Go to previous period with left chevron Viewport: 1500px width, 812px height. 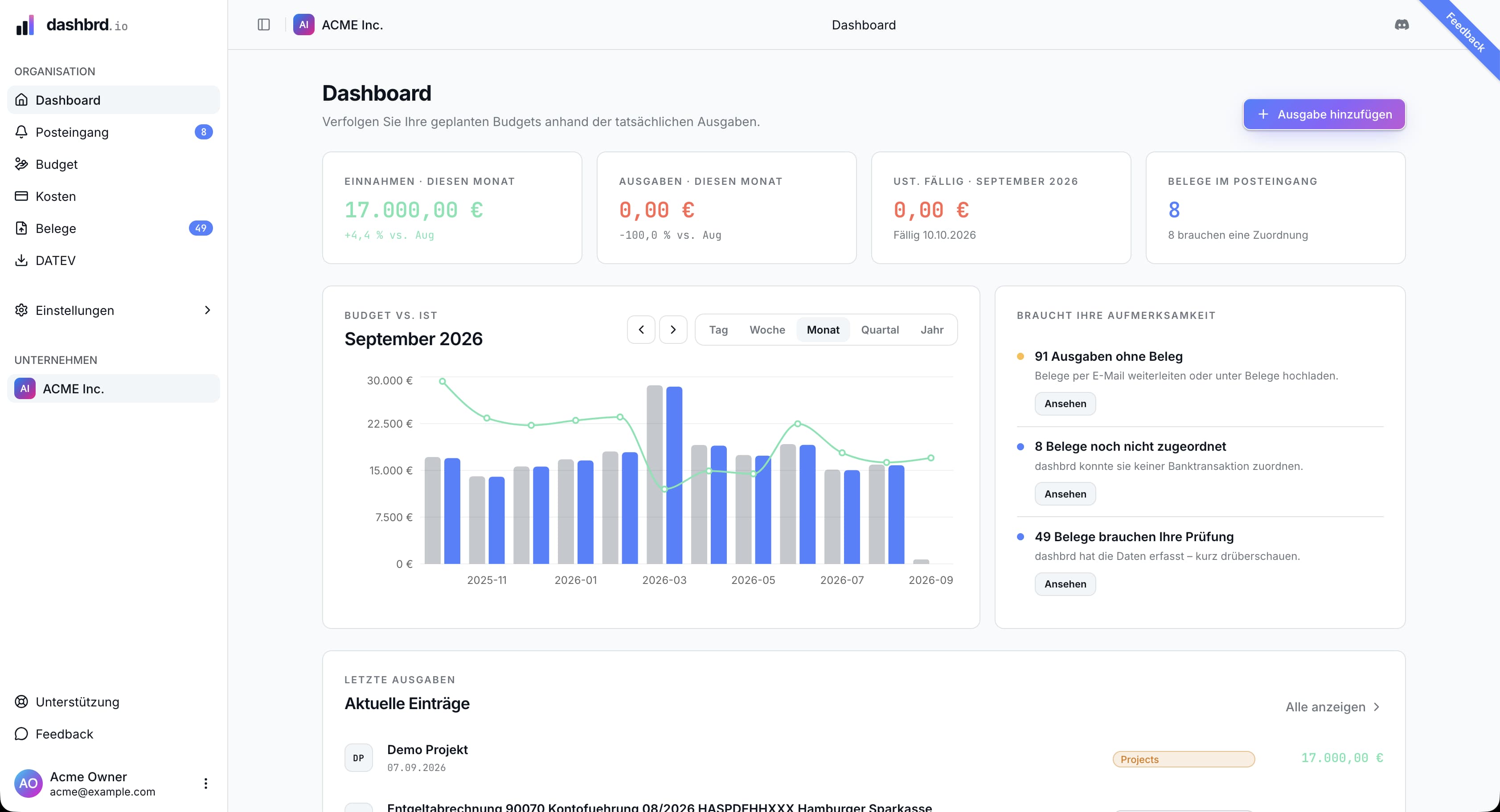[640, 330]
